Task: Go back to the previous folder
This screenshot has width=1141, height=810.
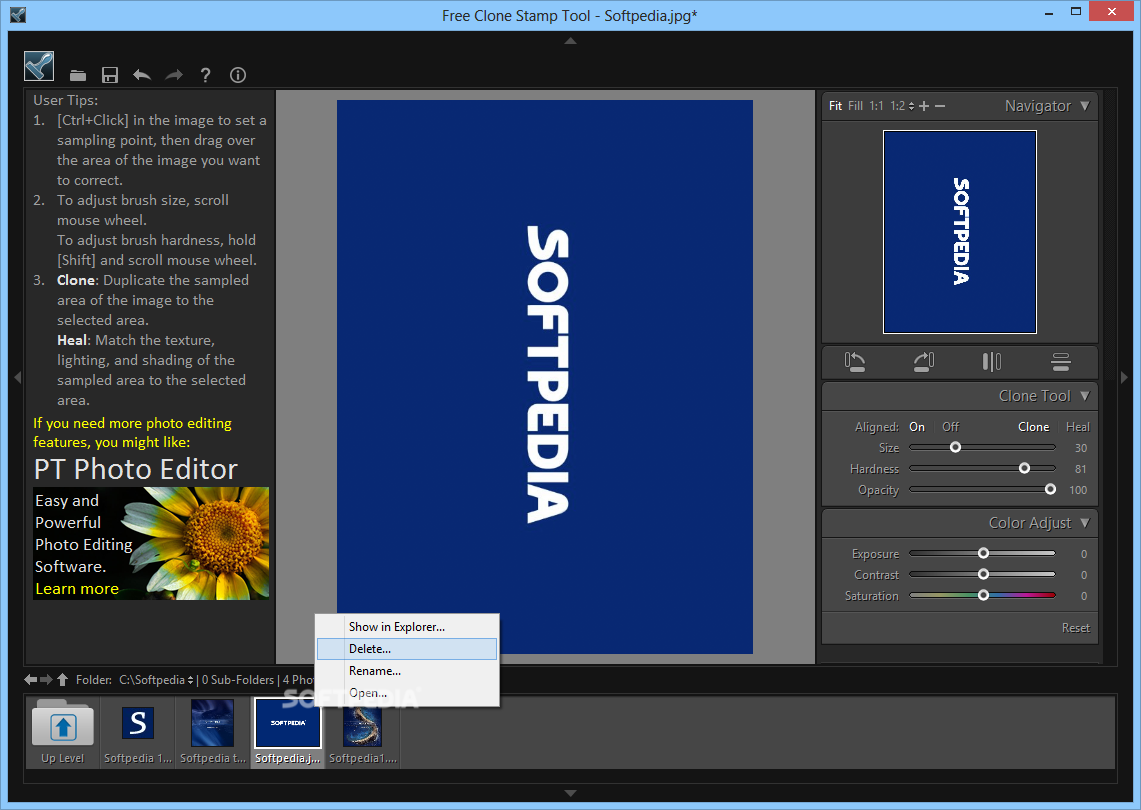Action: (x=31, y=680)
